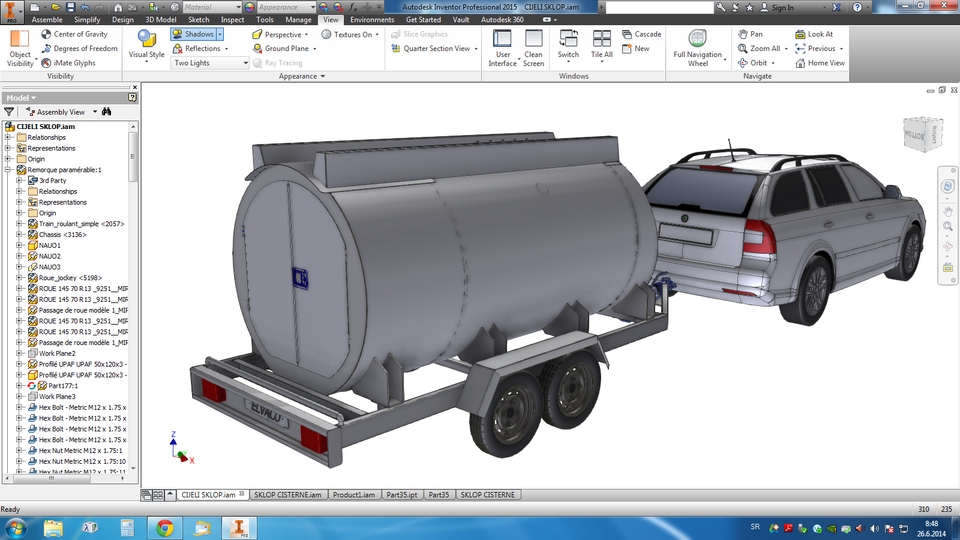Screen dimensions: 960x540
Task: Open the Sketch ribbon tab
Action: point(198,19)
